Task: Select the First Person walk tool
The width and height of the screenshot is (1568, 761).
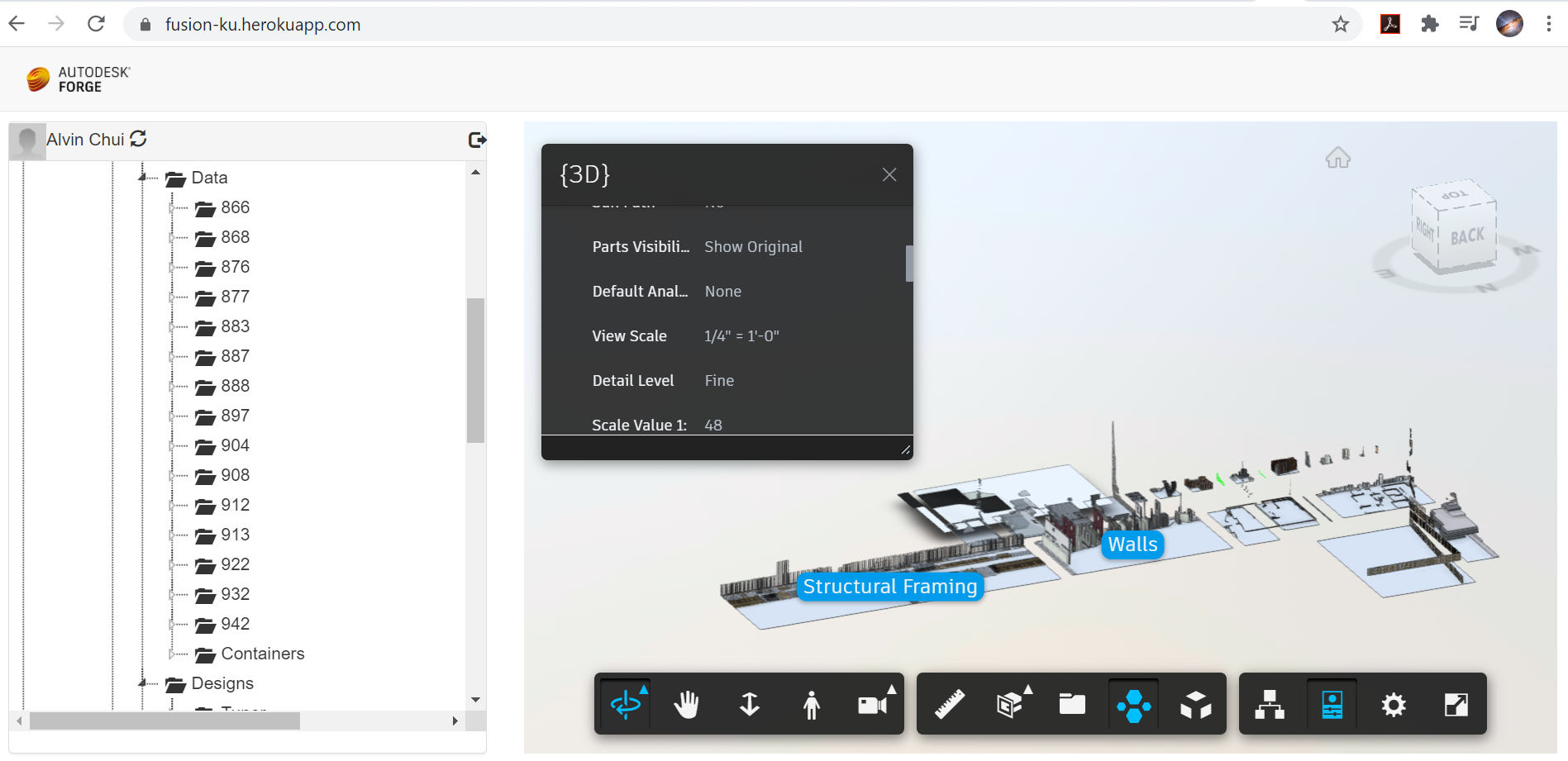Action: tap(811, 705)
